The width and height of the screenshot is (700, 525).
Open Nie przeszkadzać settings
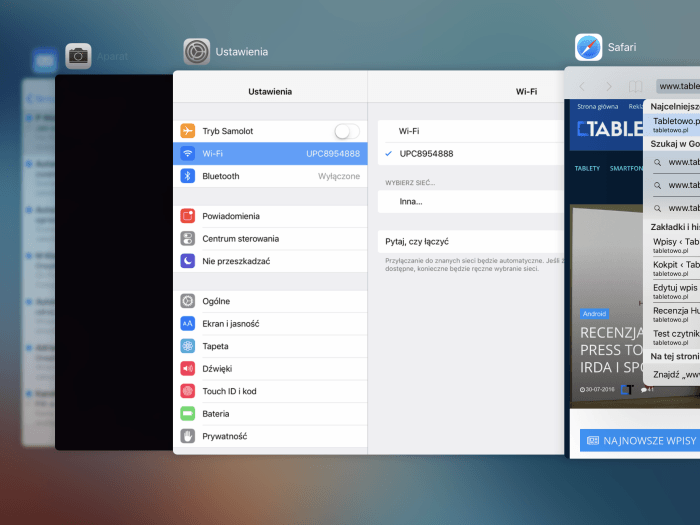(x=270, y=261)
